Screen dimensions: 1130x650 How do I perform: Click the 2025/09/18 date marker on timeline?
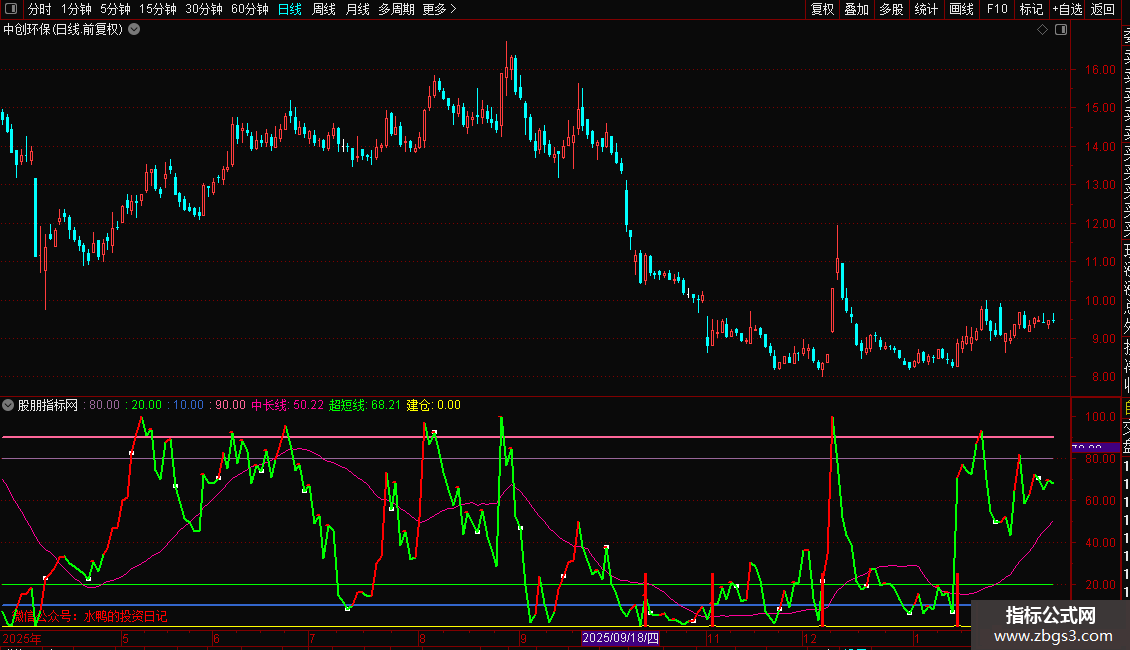coord(620,638)
